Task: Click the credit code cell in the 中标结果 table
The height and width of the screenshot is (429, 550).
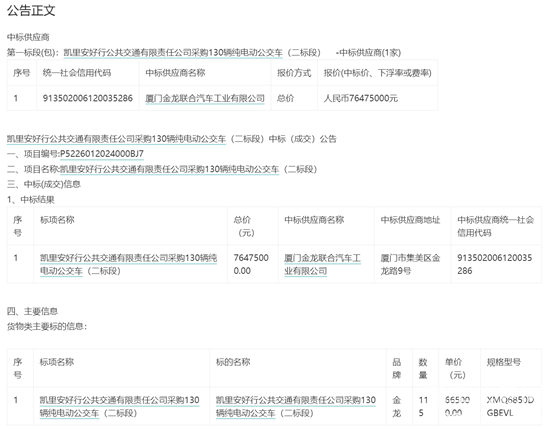Action: click(x=495, y=264)
